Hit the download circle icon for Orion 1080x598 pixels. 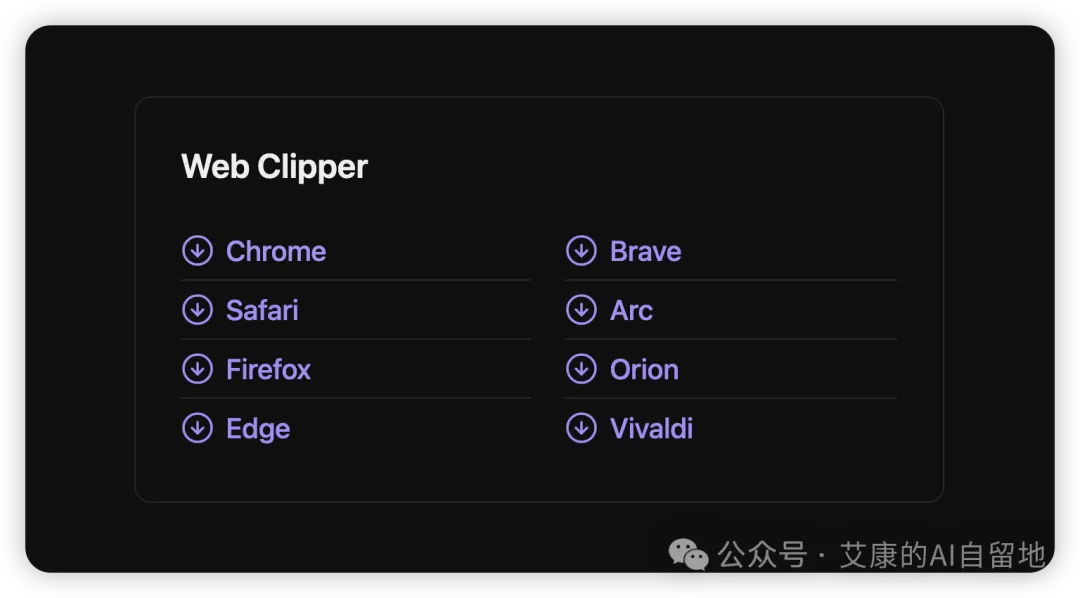click(x=581, y=369)
